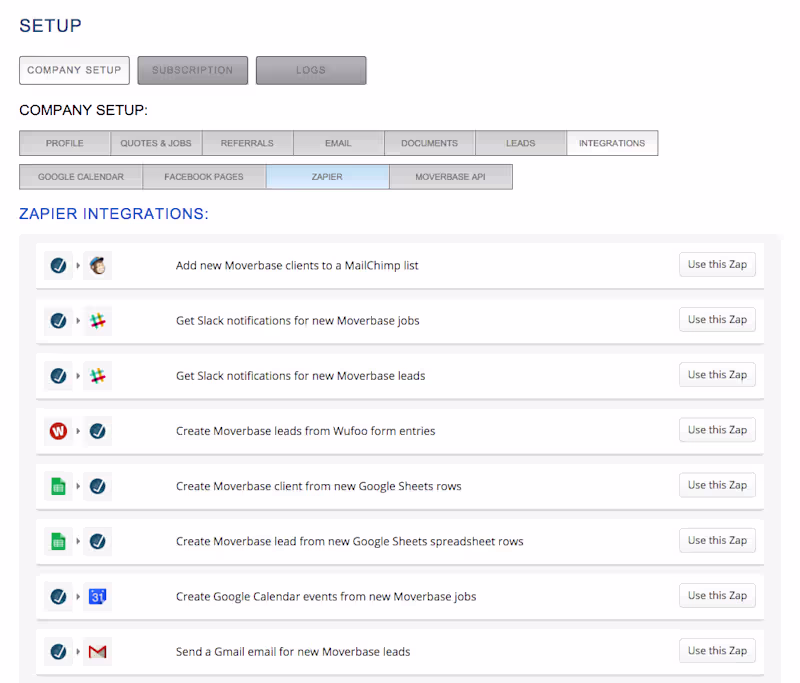The height and width of the screenshot is (683, 800).
Task: Use the Wufoo form entries zap
Action: click(717, 430)
